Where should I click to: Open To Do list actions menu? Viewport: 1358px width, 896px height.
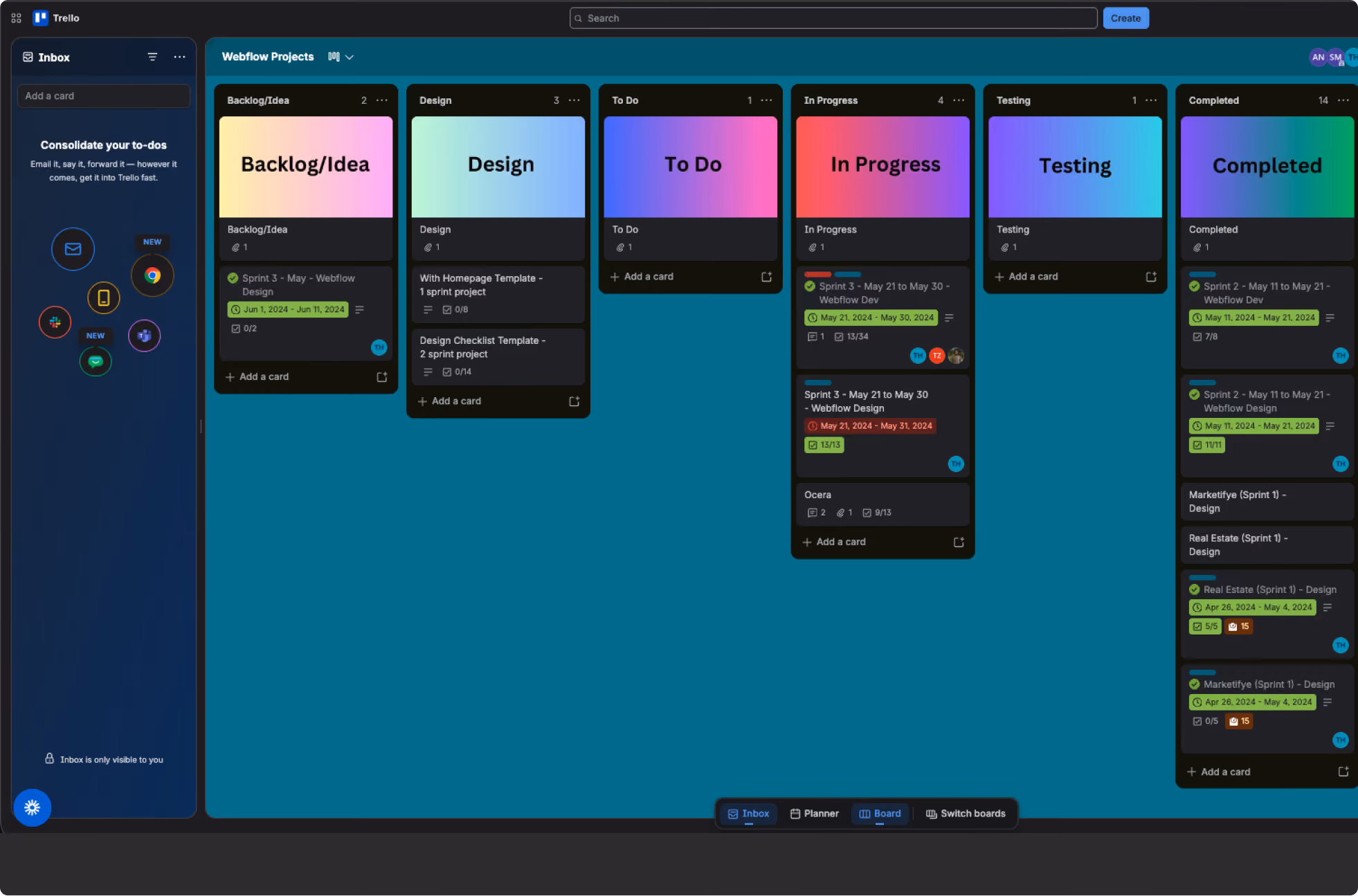766,100
